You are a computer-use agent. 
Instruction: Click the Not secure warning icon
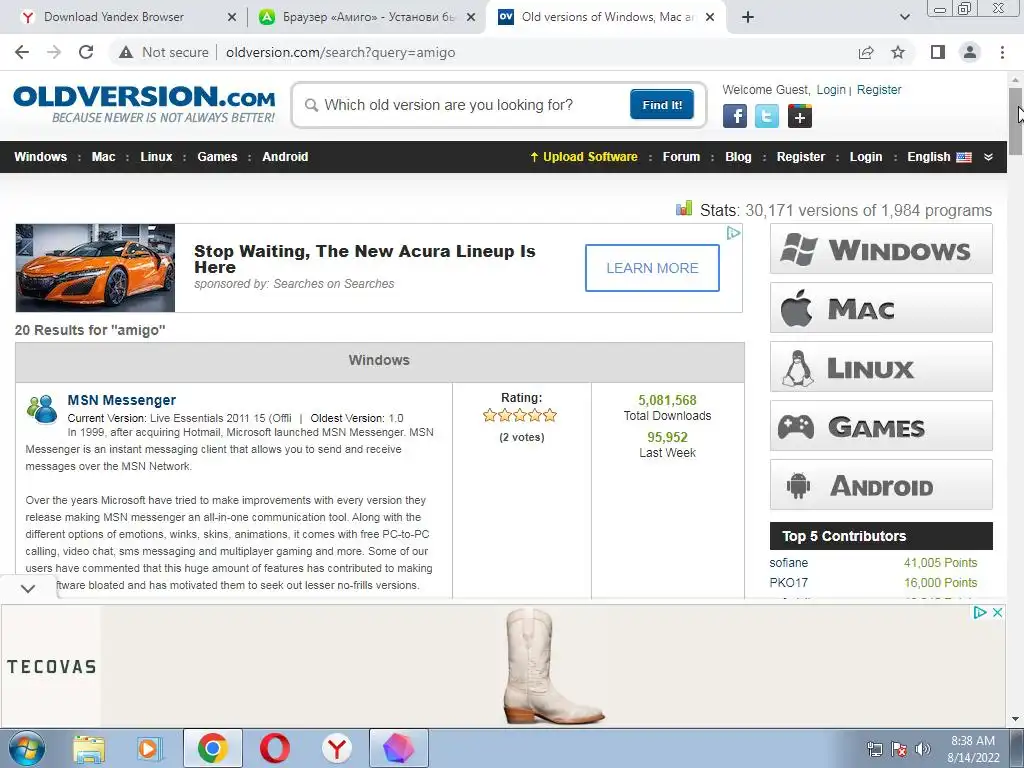126,52
